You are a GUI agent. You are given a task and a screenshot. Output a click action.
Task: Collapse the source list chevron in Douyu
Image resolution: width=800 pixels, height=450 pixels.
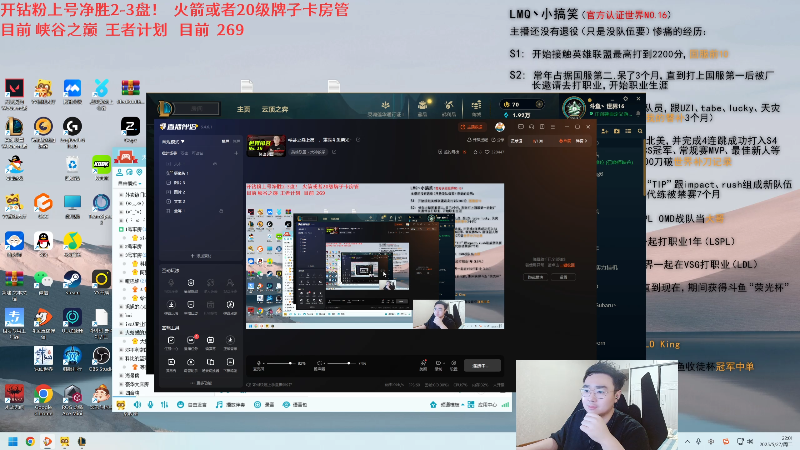click(x=215, y=164)
